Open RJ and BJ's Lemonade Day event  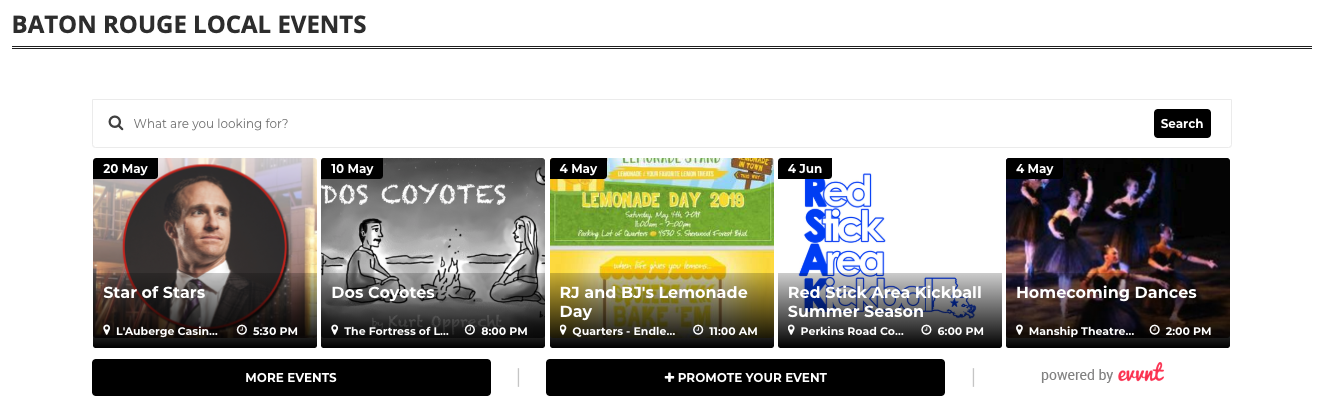(x=662, y=253)
